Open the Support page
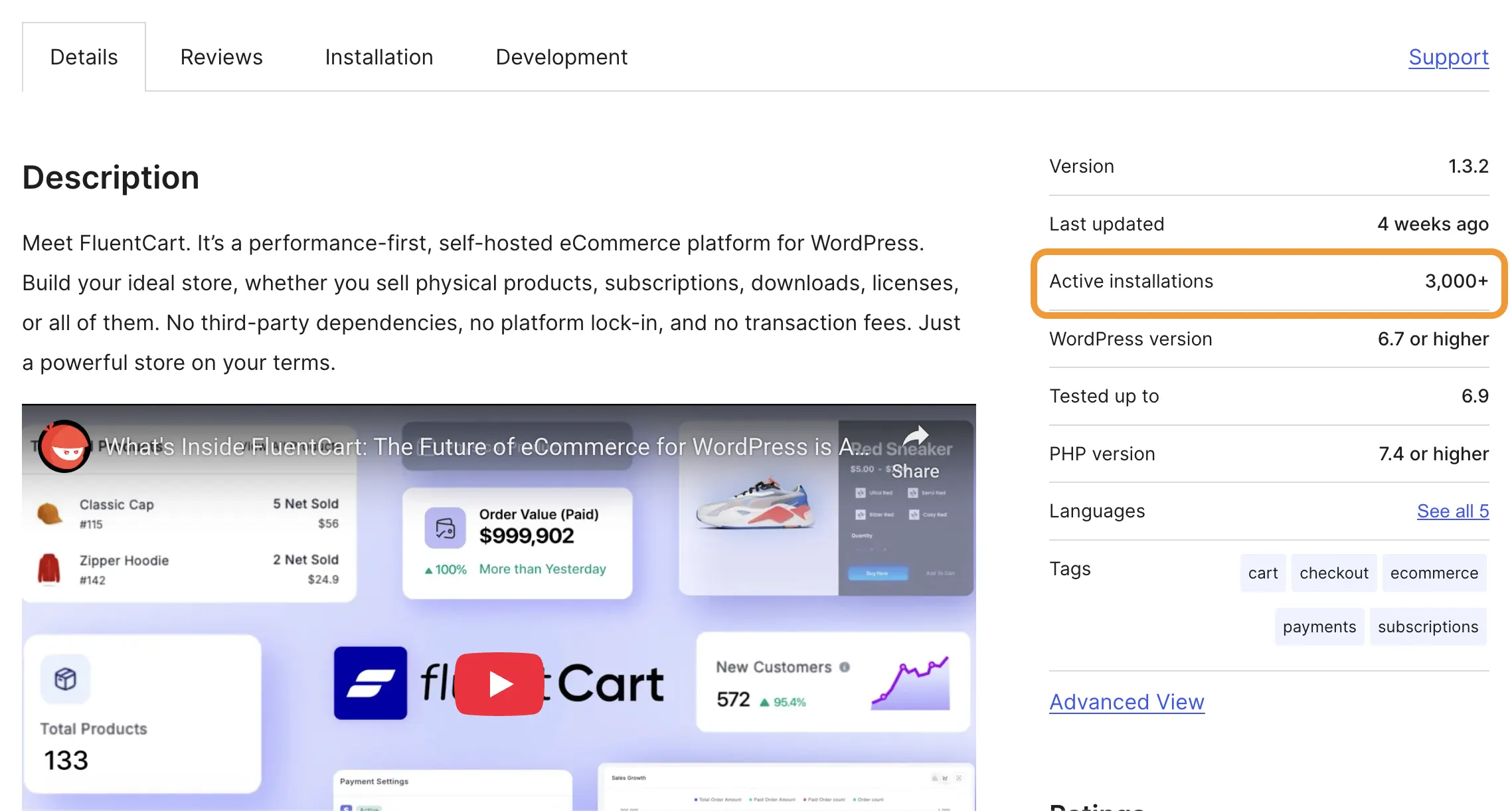The width and height of the screenshot is (1512, 811). (1448, 57)
